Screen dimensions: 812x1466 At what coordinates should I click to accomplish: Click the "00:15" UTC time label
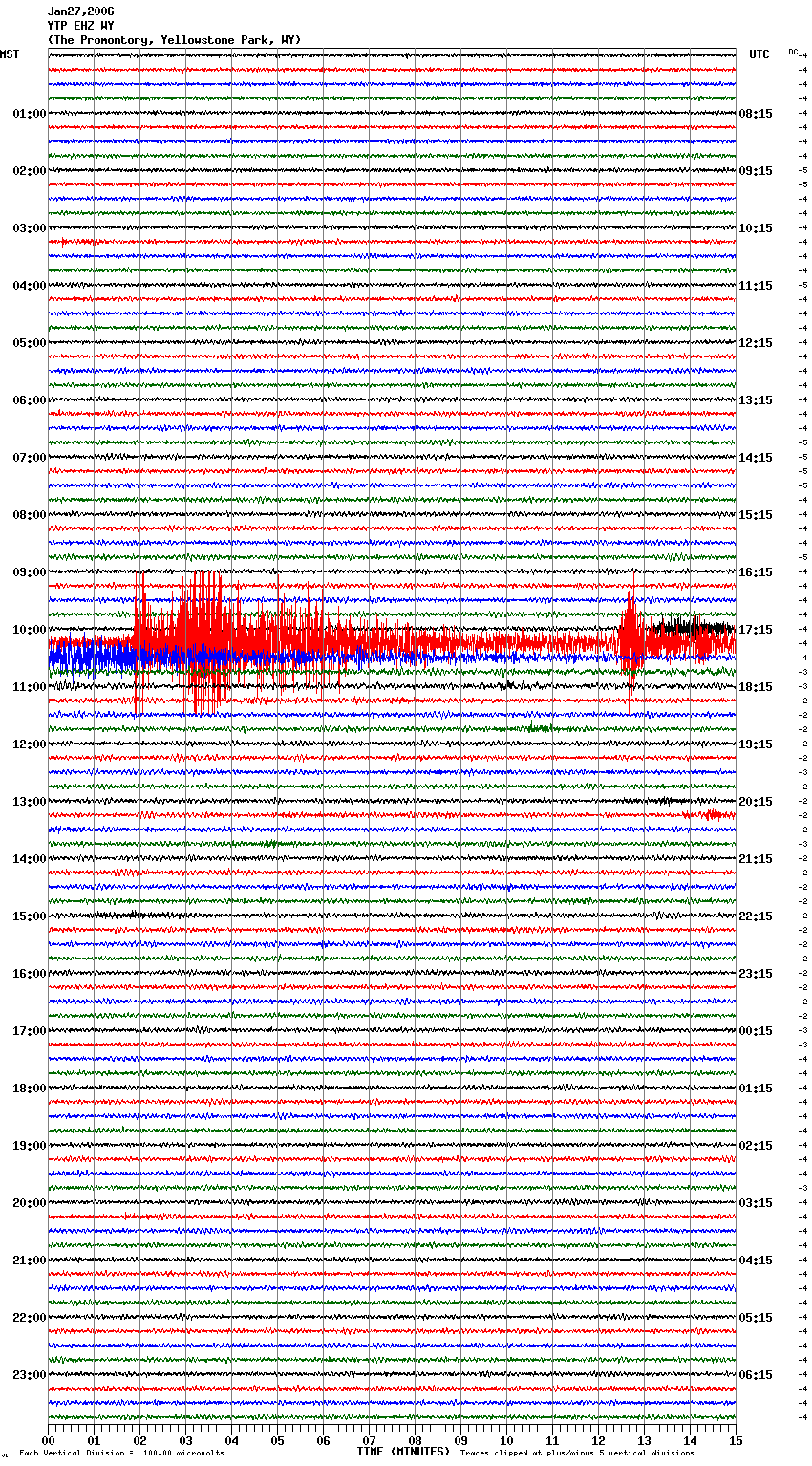pyautogui.click(x=756, y=1031)
